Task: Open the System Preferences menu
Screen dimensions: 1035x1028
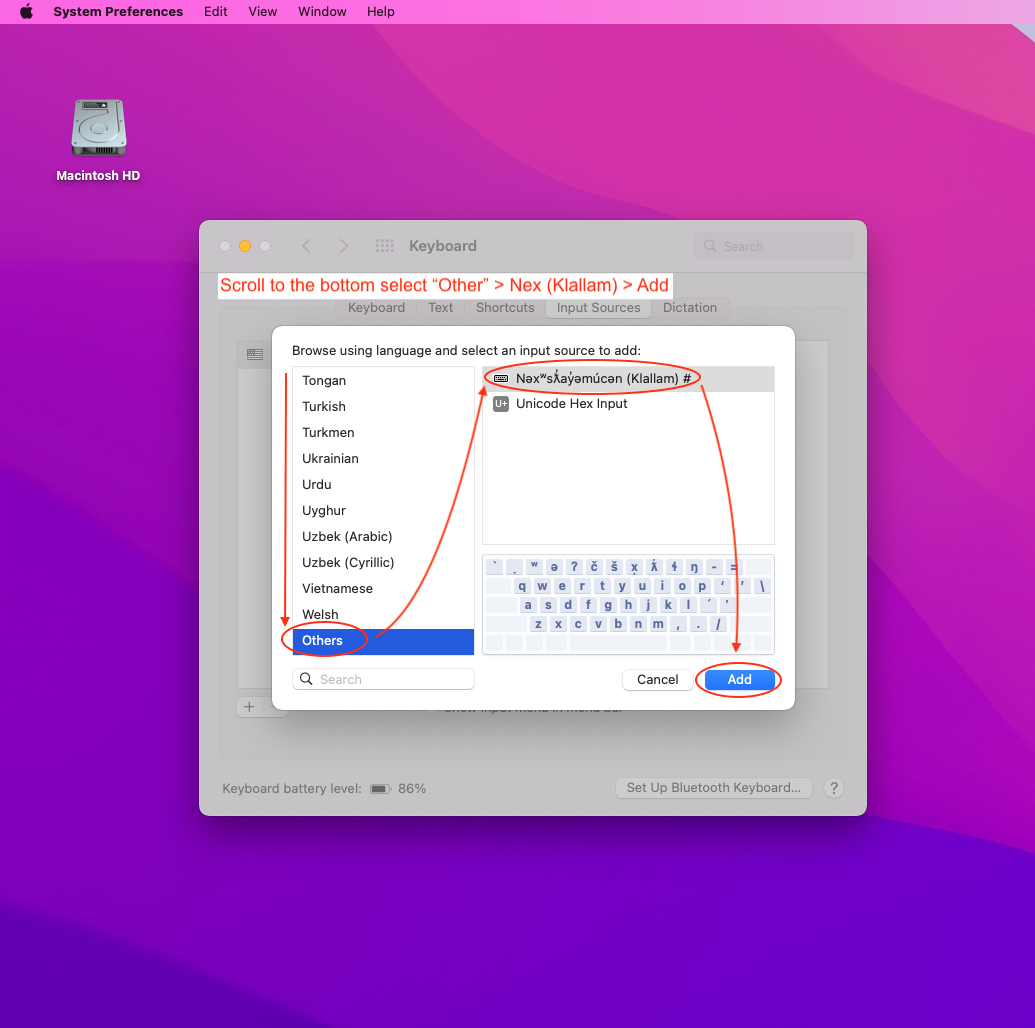Action: 117,11
